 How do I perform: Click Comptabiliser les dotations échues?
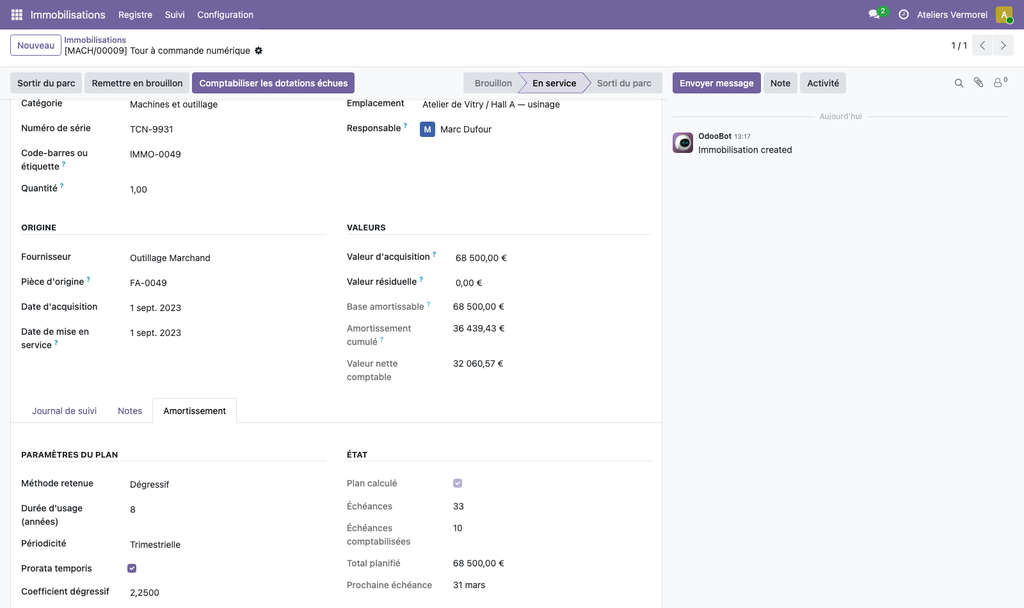(273, 83)
